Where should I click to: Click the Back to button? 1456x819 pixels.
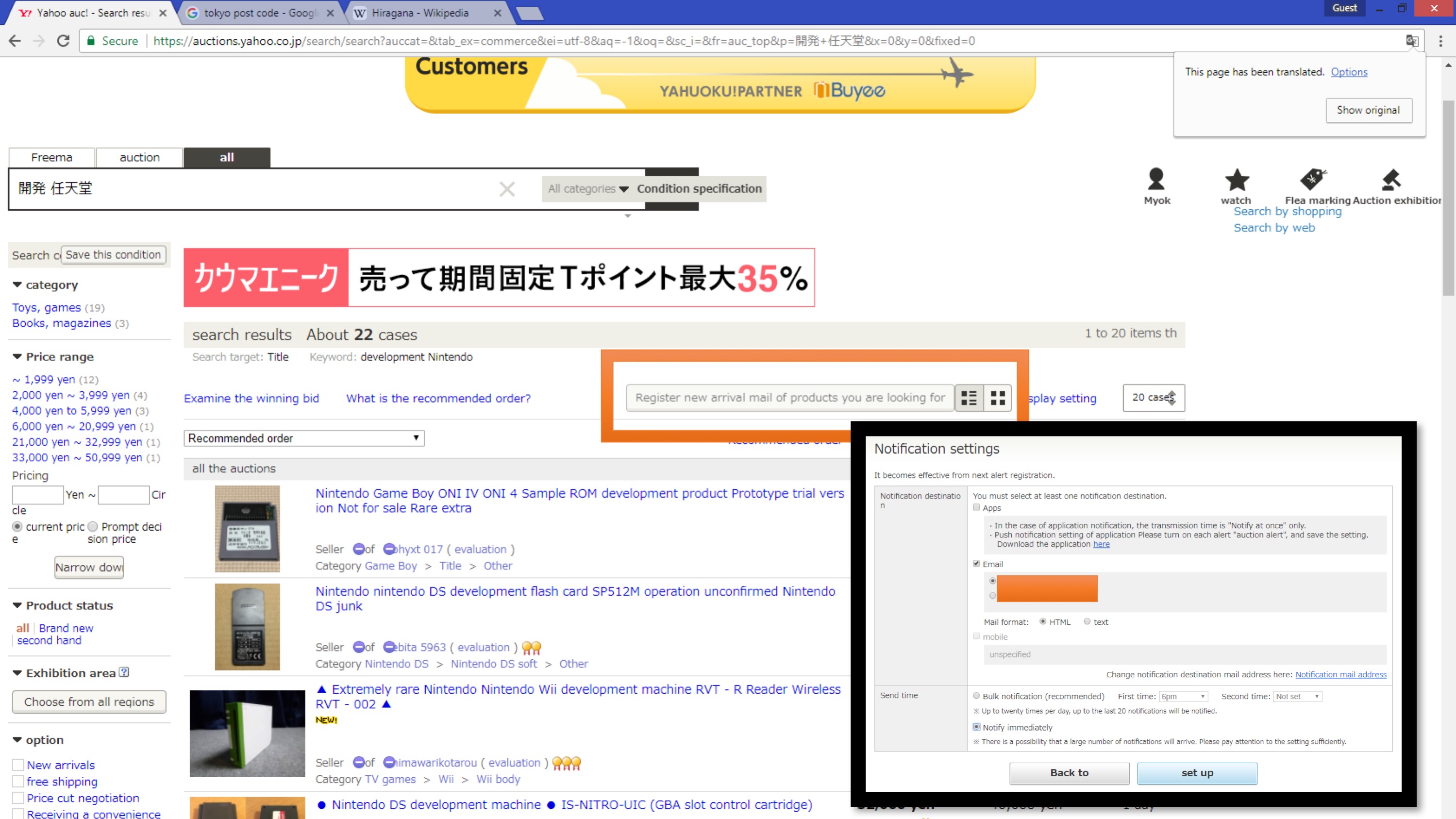click(1070, 773)
